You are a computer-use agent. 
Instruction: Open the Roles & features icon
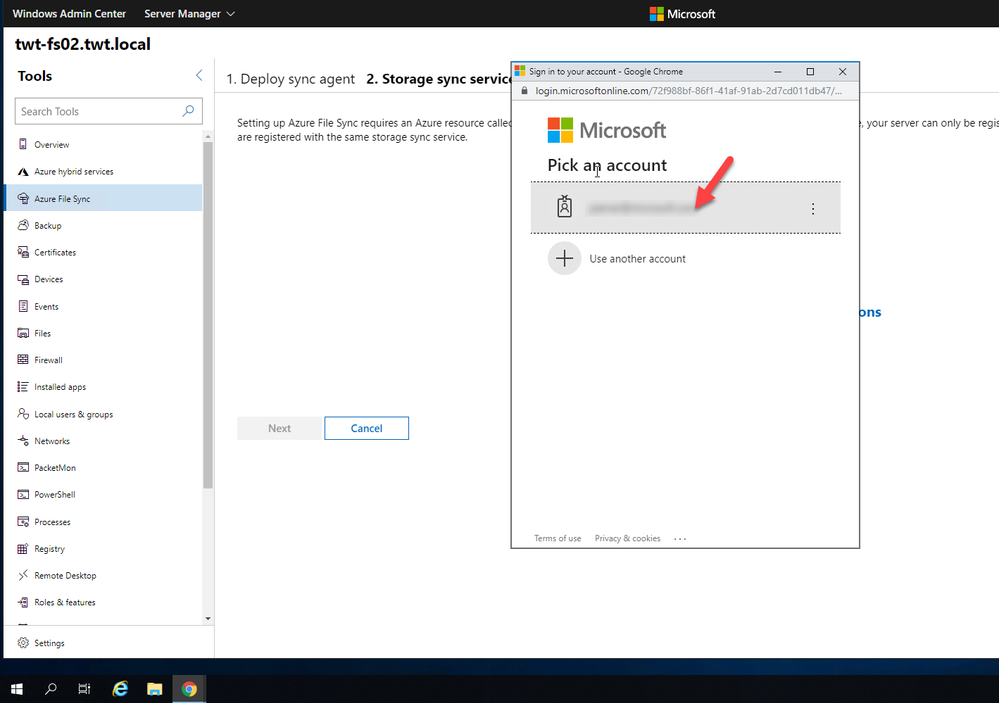pos(23,602)
